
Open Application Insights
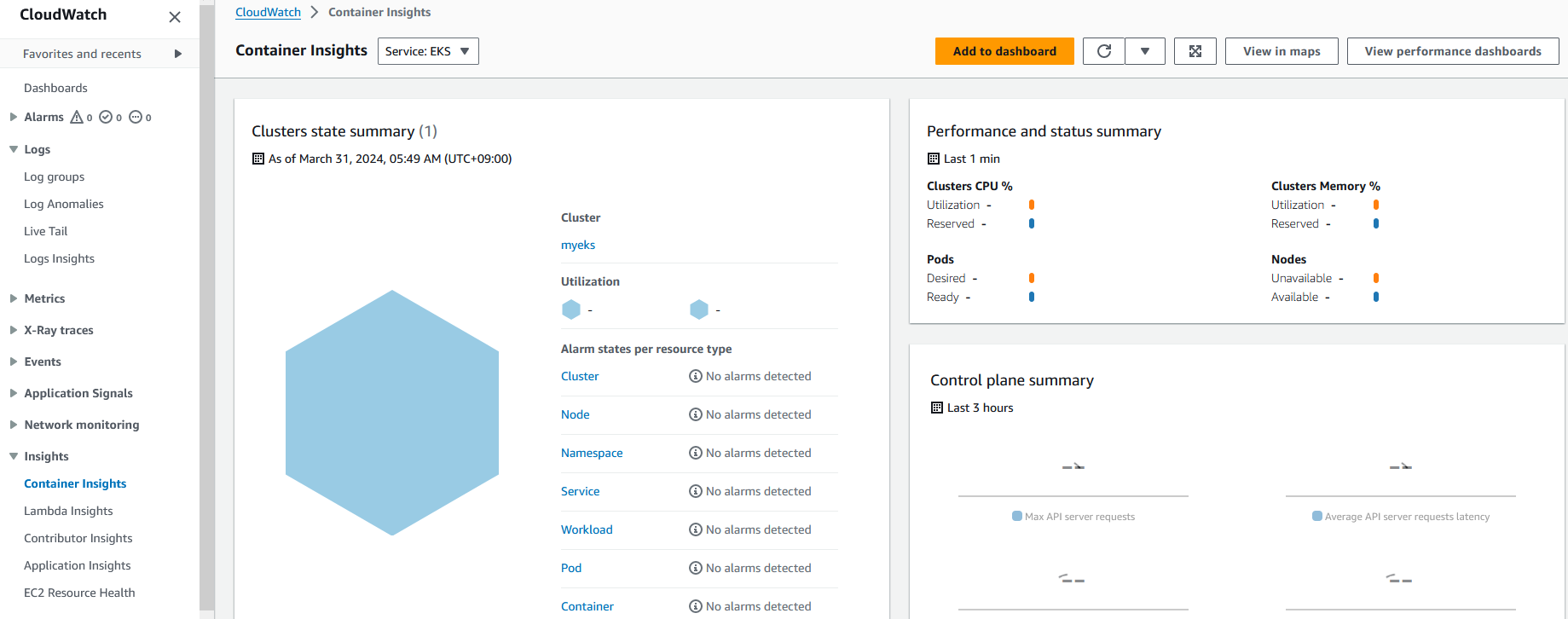coord(78,565)
